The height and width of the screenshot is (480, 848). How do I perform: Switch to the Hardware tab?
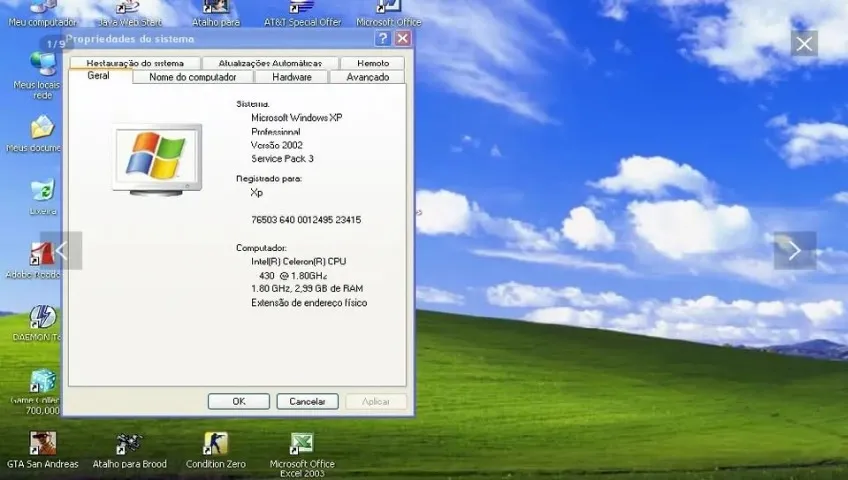tap(292, 77)
